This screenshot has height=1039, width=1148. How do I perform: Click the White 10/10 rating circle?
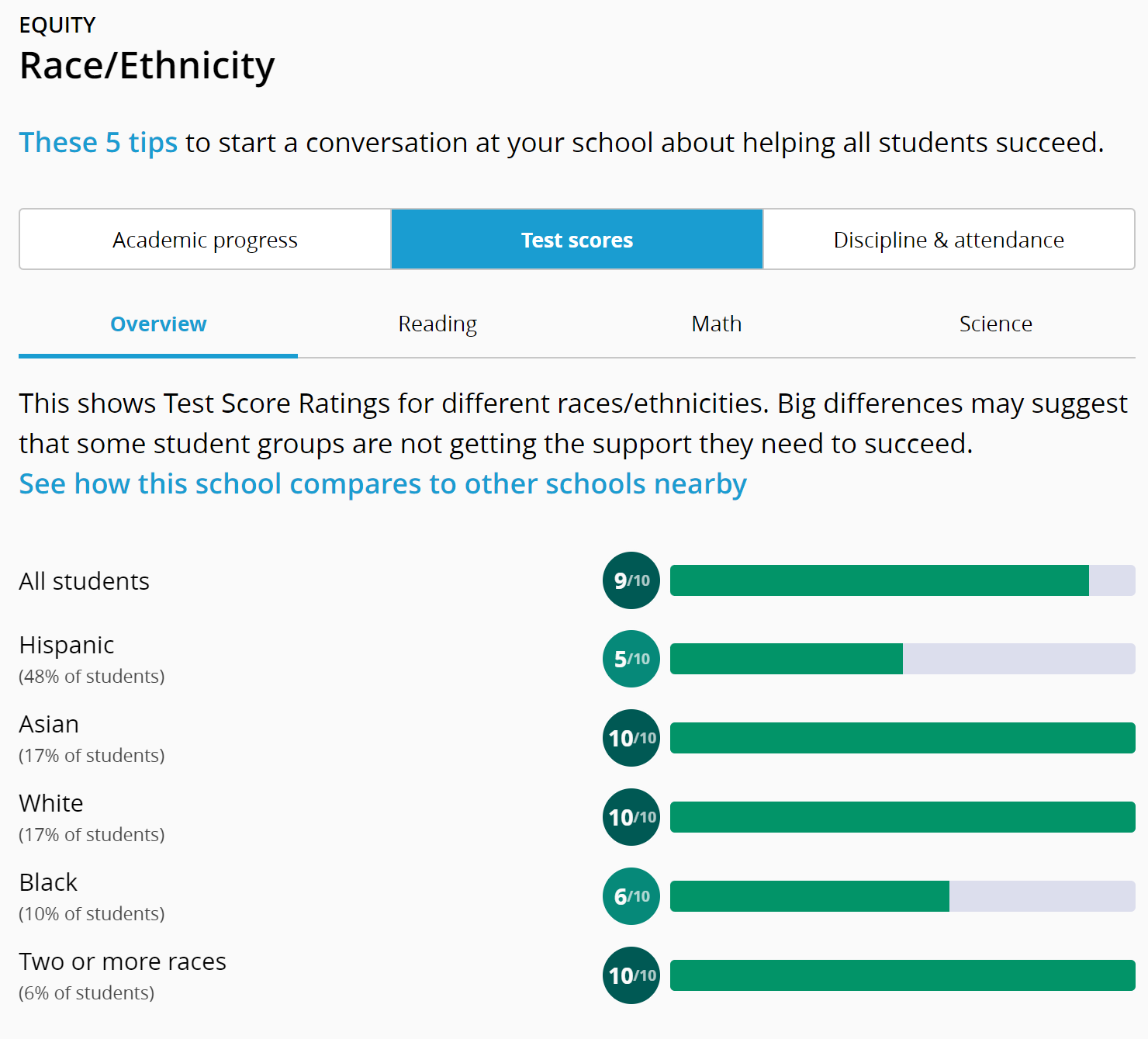(x=631, y=817)
